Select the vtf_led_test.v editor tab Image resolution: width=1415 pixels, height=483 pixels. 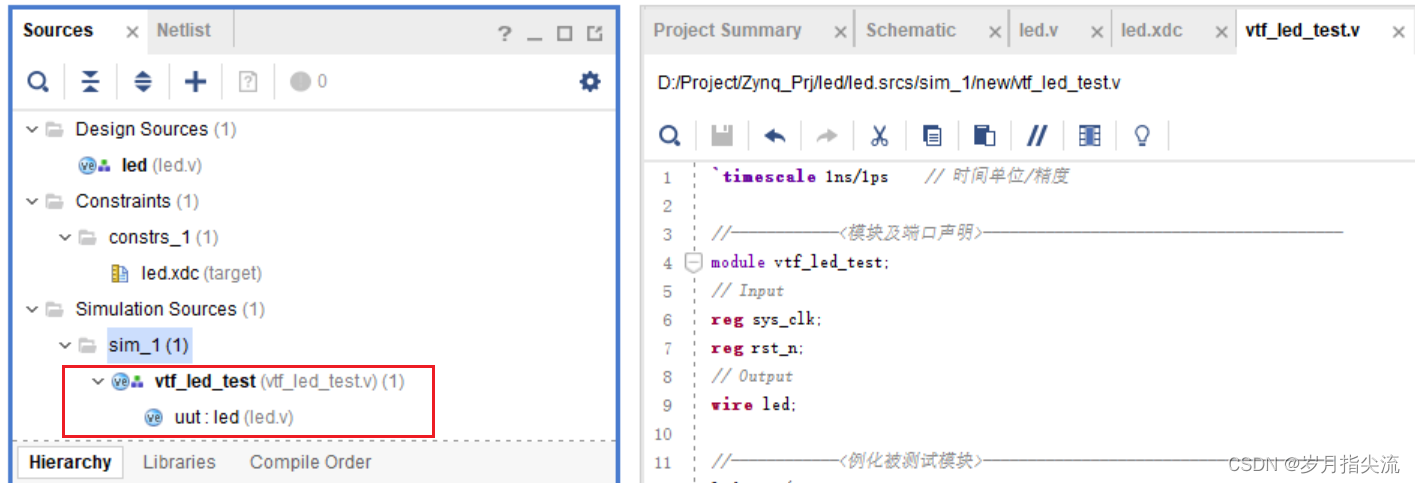[x=1302, y=30]
